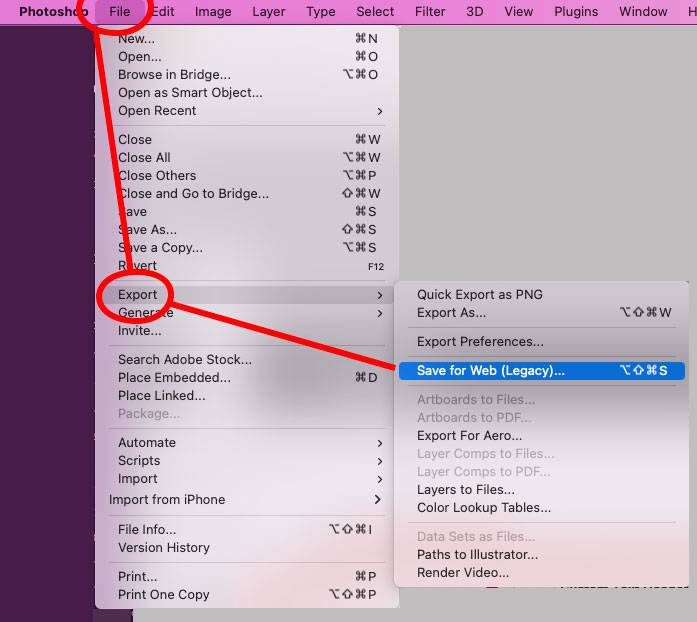Open the 3D menu
Screen dimensions: 697x622
point(474,12)
